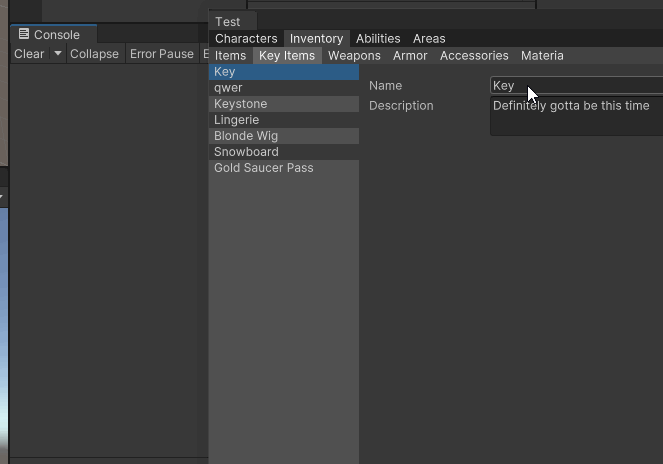The height and width of the screenshot is (464, 663).
Task: Toggle Collapse in the Console
Action: 94,54
